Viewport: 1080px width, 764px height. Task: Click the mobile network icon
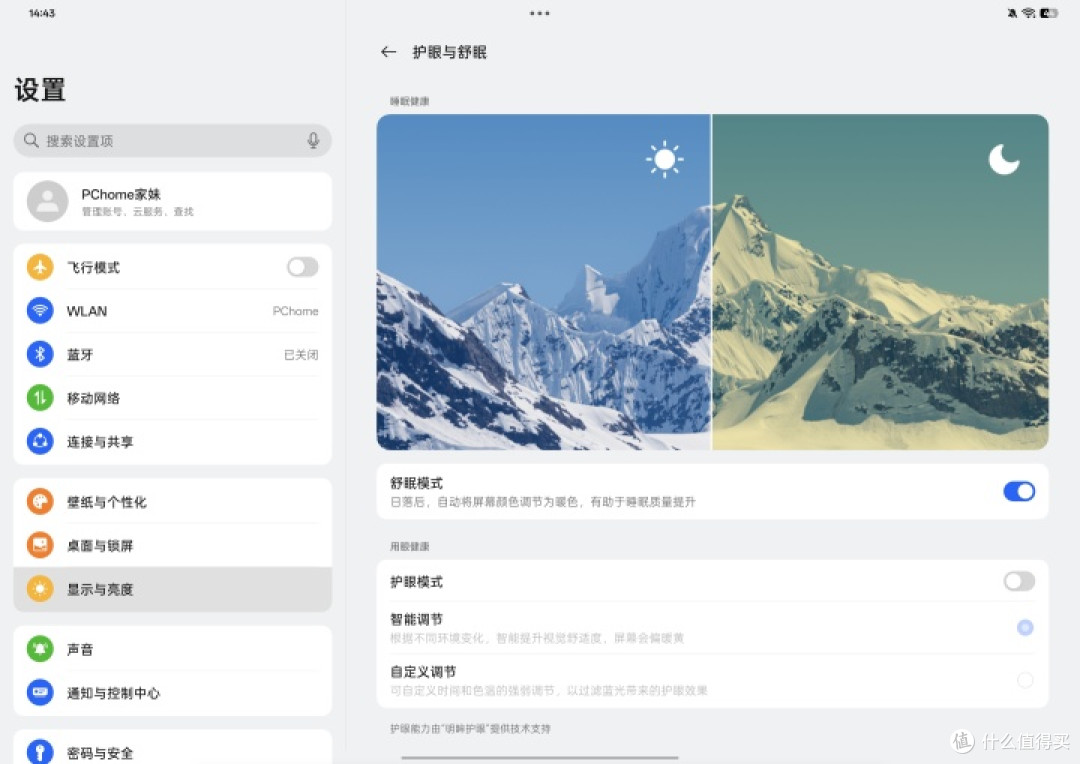[40, 398]
